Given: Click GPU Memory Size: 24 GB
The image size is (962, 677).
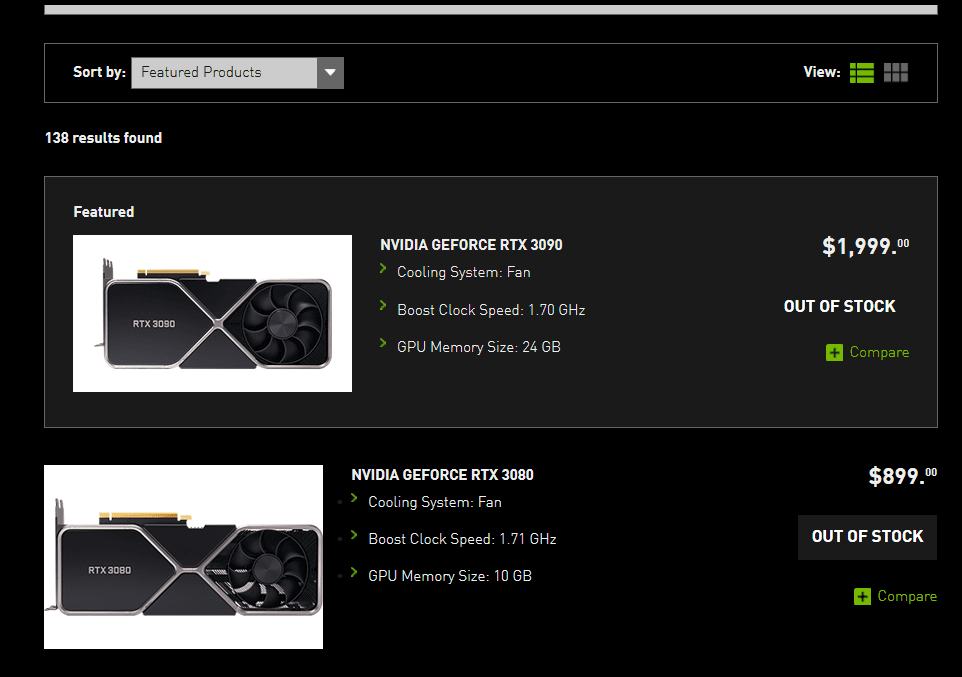Looking at the screenshot, I should [x=479, y=347].
